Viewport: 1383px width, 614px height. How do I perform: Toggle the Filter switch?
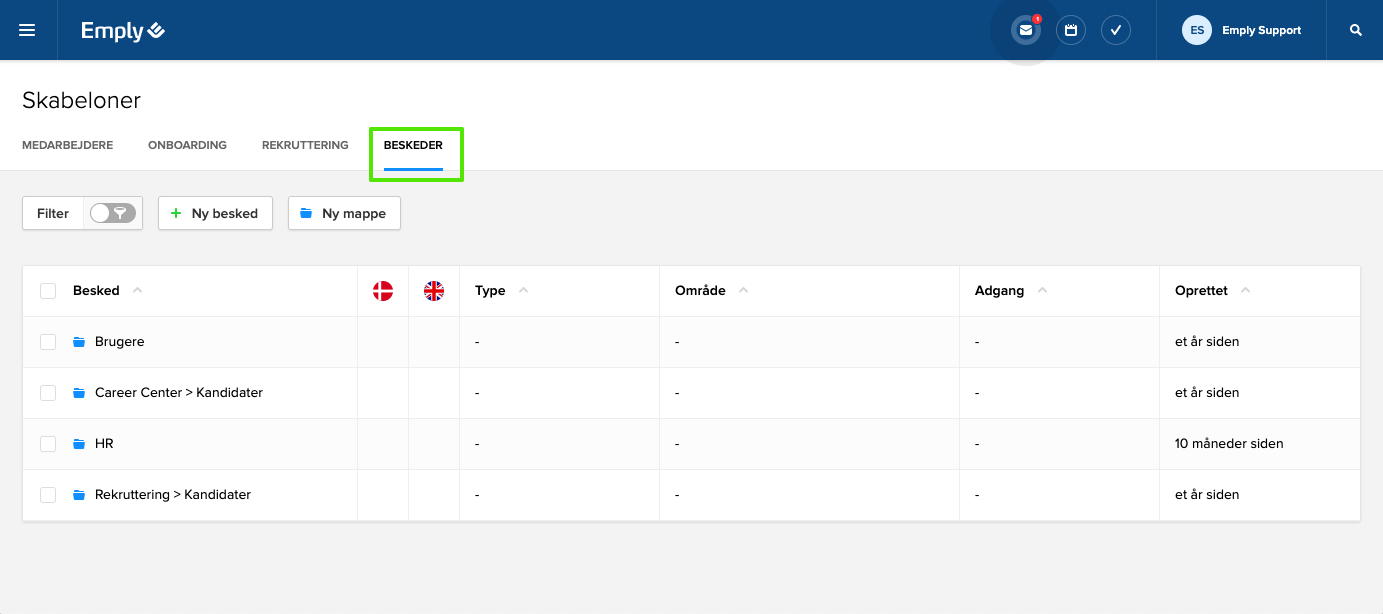coord(112,213)
